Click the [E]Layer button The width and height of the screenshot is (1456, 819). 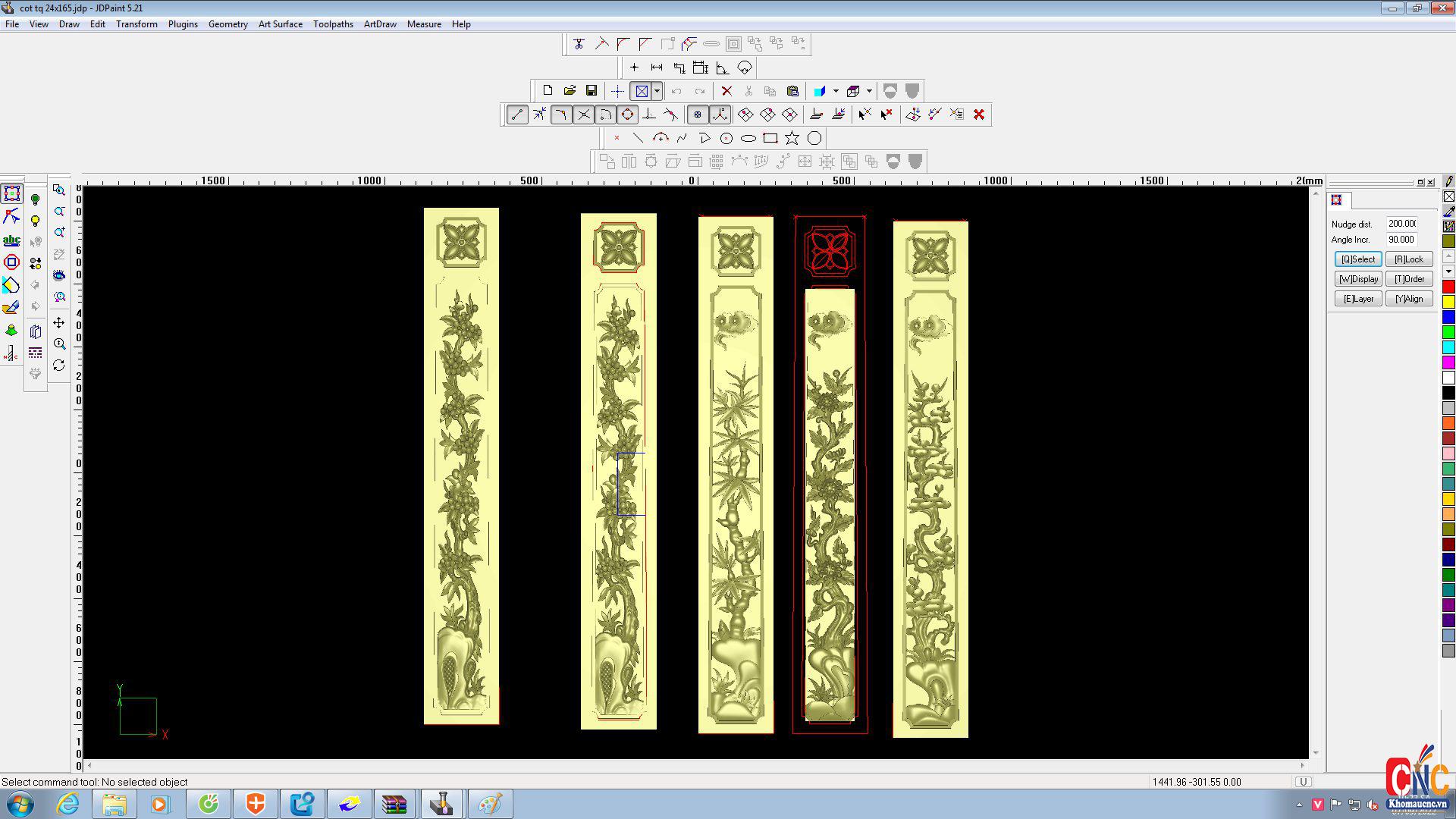coord(1357,299)
